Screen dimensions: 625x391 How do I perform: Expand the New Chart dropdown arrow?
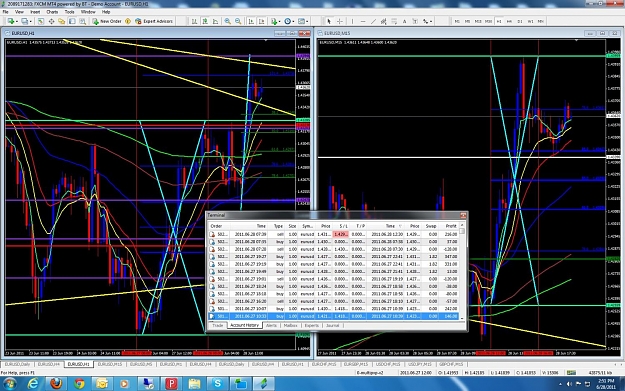(16, 22)
